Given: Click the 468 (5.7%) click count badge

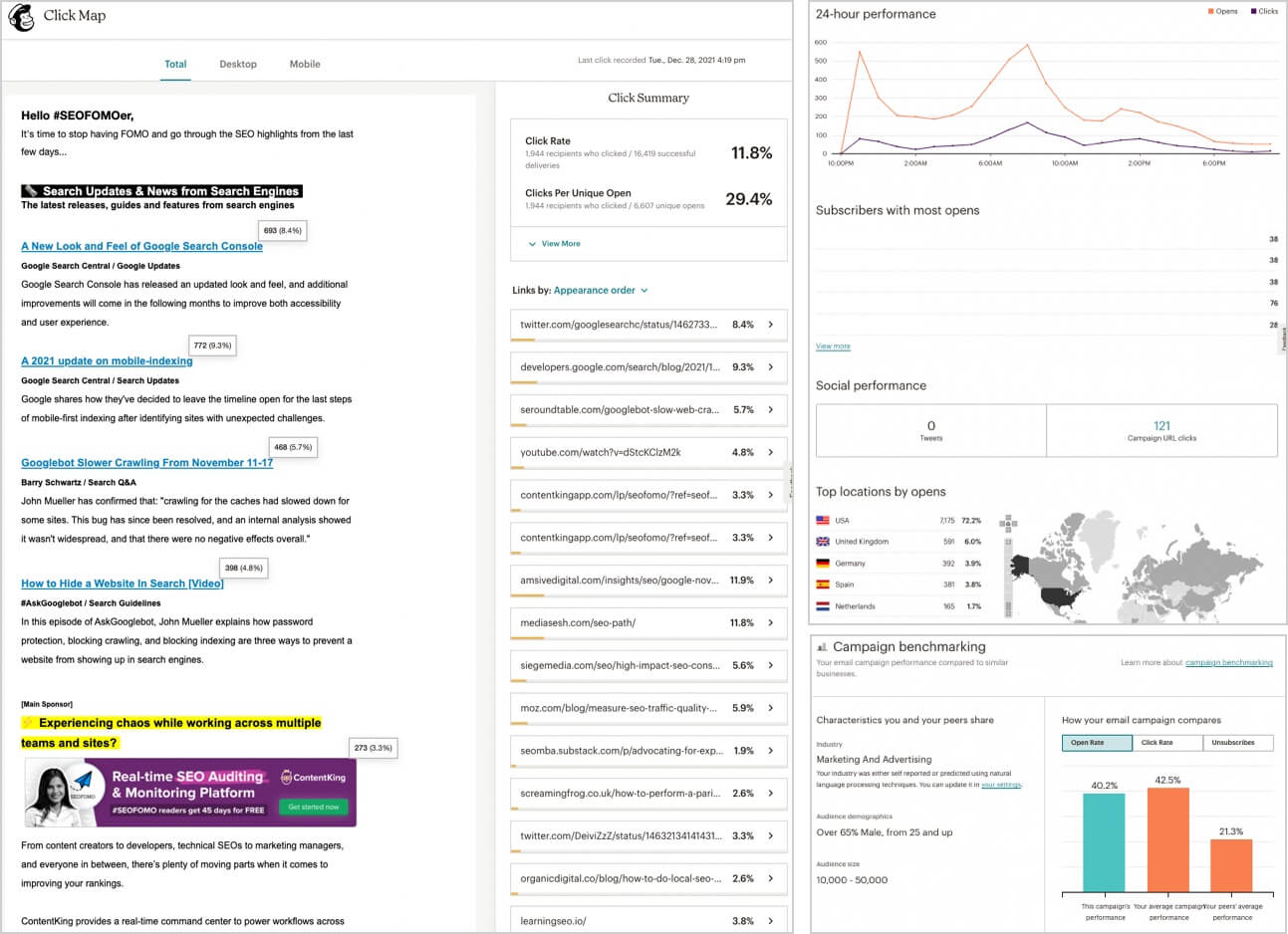Looking at the screenshot, I should (x=293, y=447).
